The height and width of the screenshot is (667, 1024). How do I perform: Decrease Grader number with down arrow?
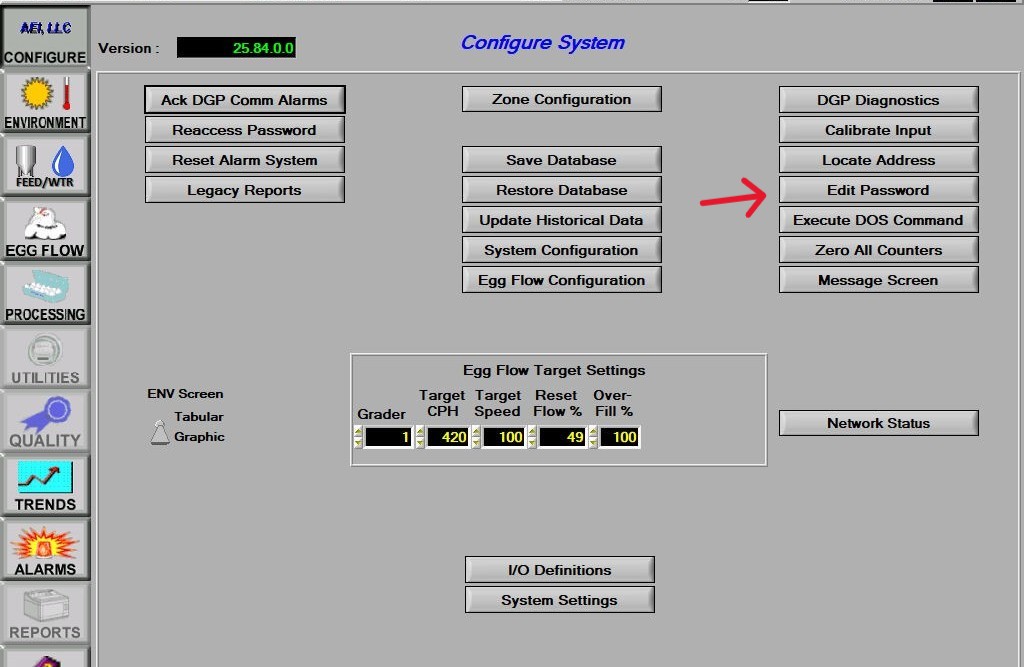358,442
